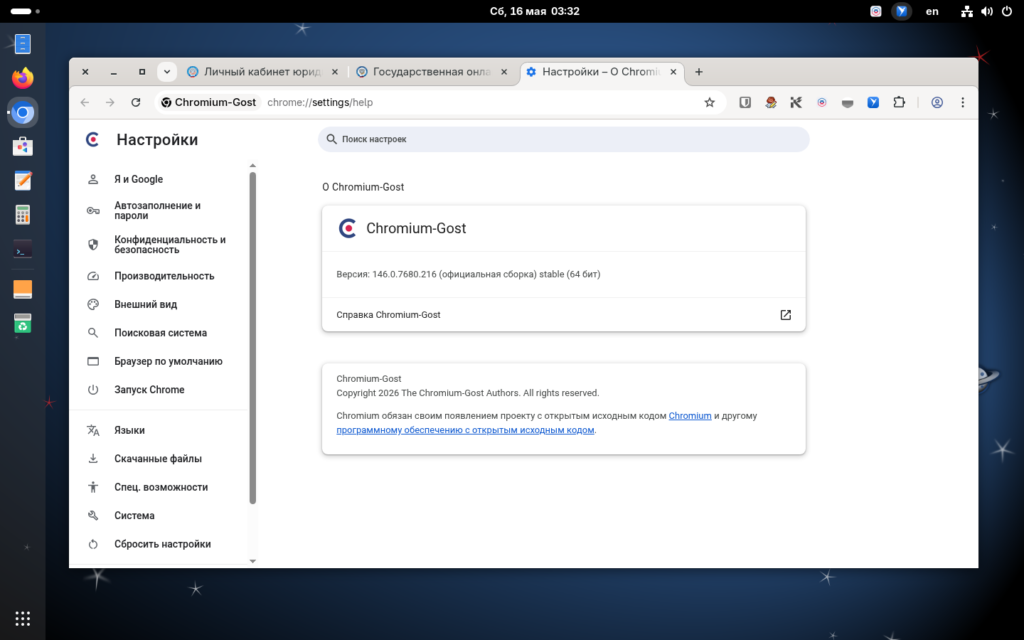1024x640 pixels.
Task: Open the Extensions puzzle-piece menu
Action: point(899,103)
